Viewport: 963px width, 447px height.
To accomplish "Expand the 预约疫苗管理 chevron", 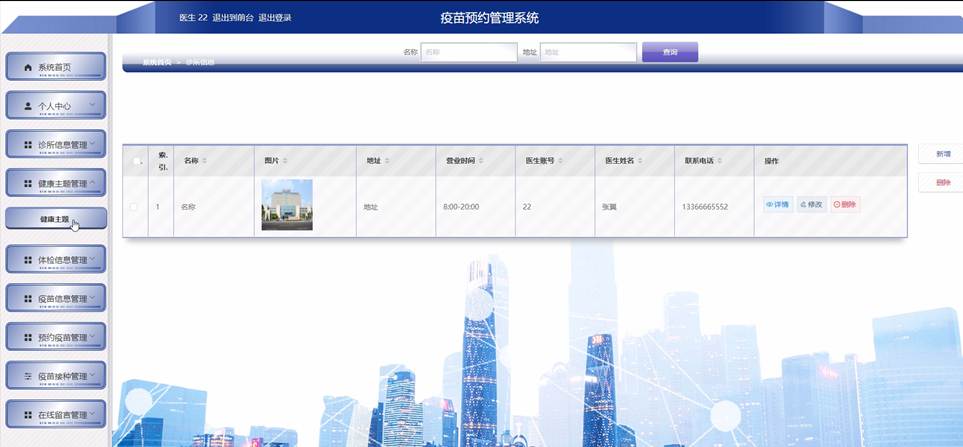I will [92, 336].
